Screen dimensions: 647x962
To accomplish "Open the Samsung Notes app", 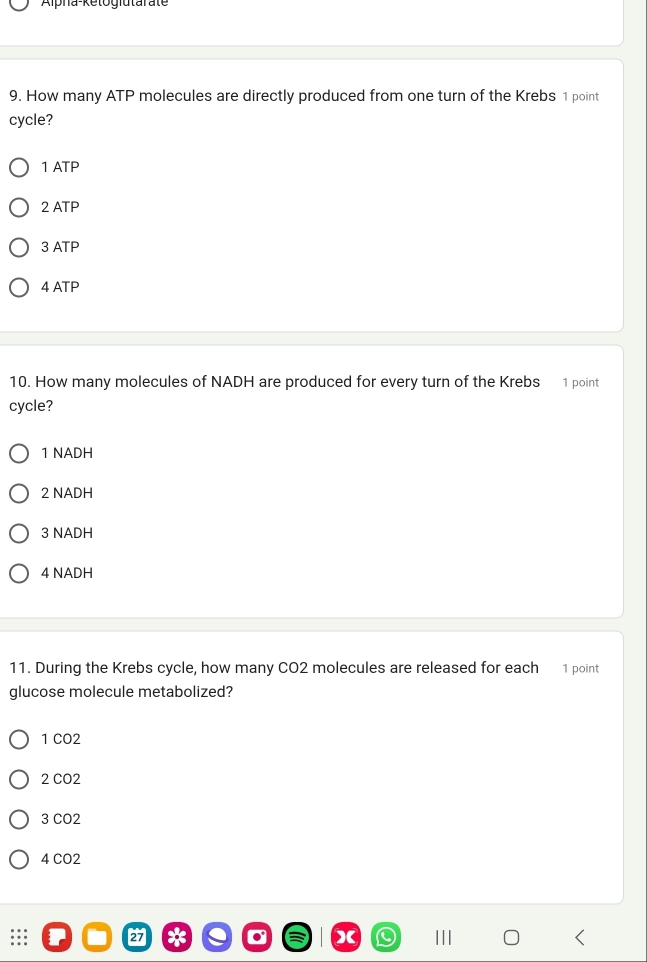I will click(57, 937).
